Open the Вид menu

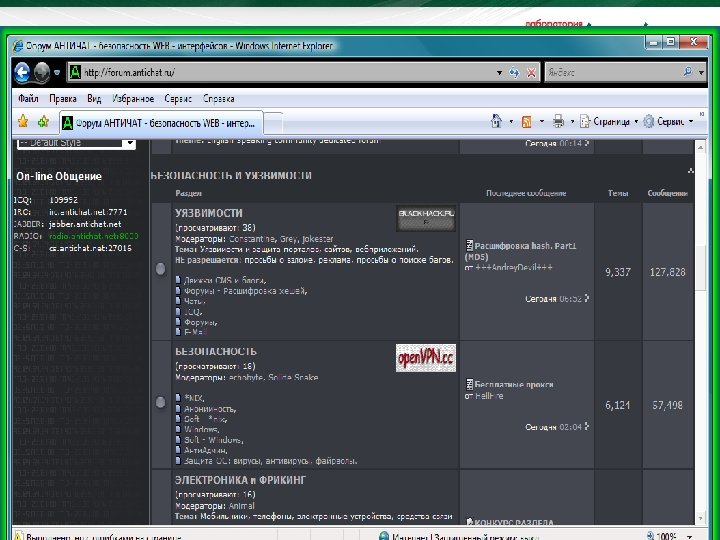94,98
